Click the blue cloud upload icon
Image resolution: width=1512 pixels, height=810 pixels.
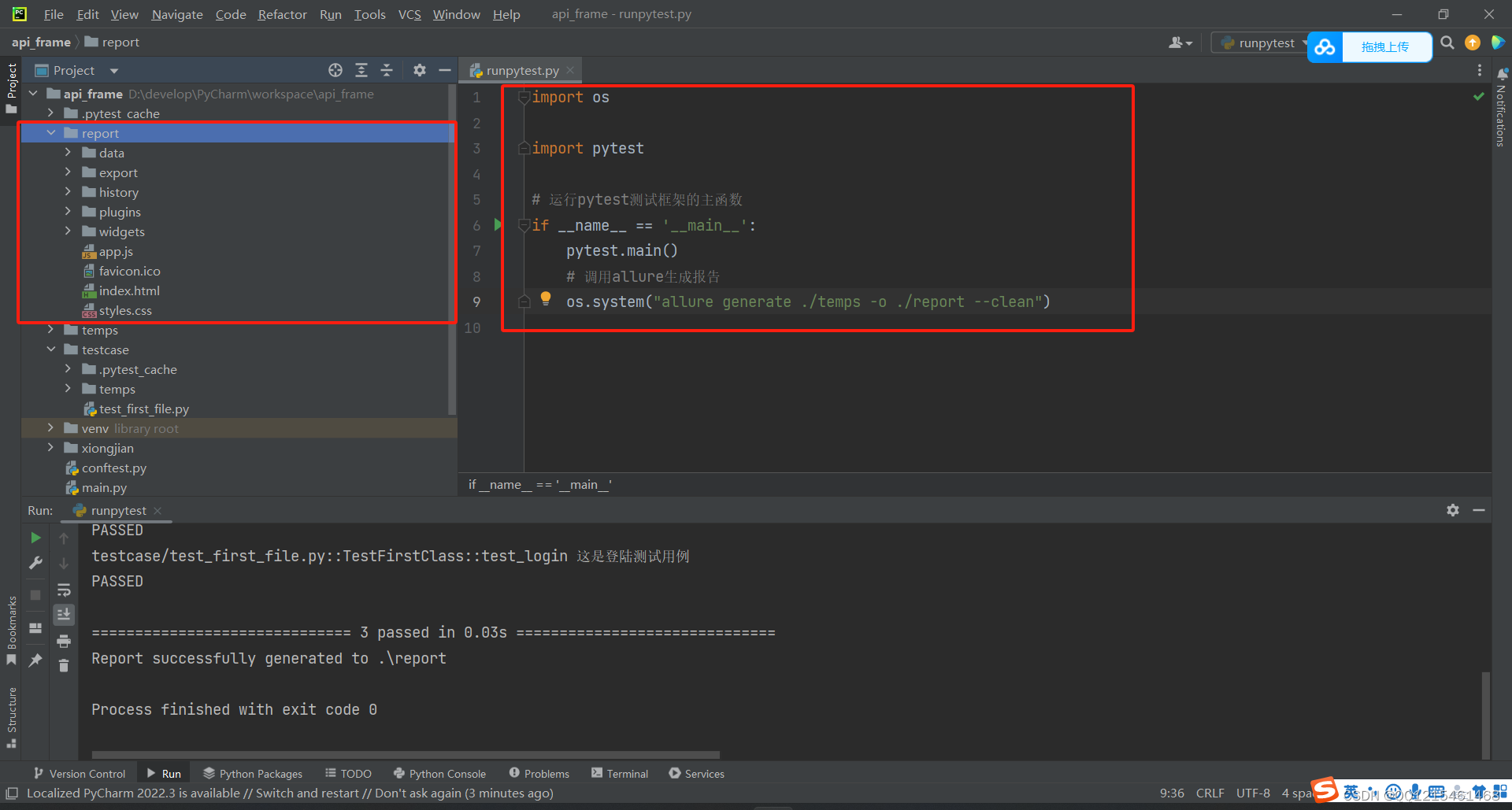click(1325, 47)
